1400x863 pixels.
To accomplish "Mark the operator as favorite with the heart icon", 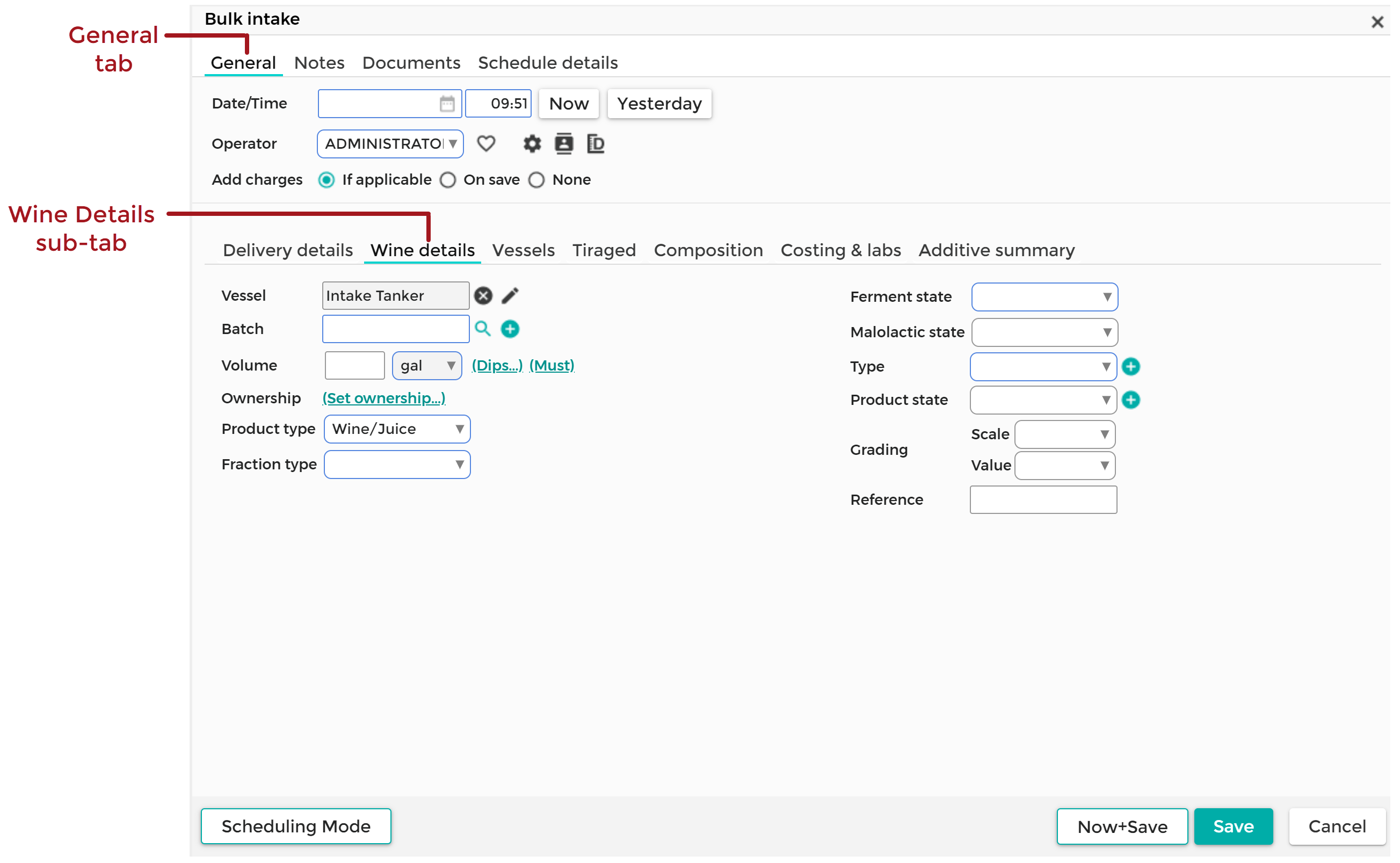I will pyautogui.click(x=486, y=144).
